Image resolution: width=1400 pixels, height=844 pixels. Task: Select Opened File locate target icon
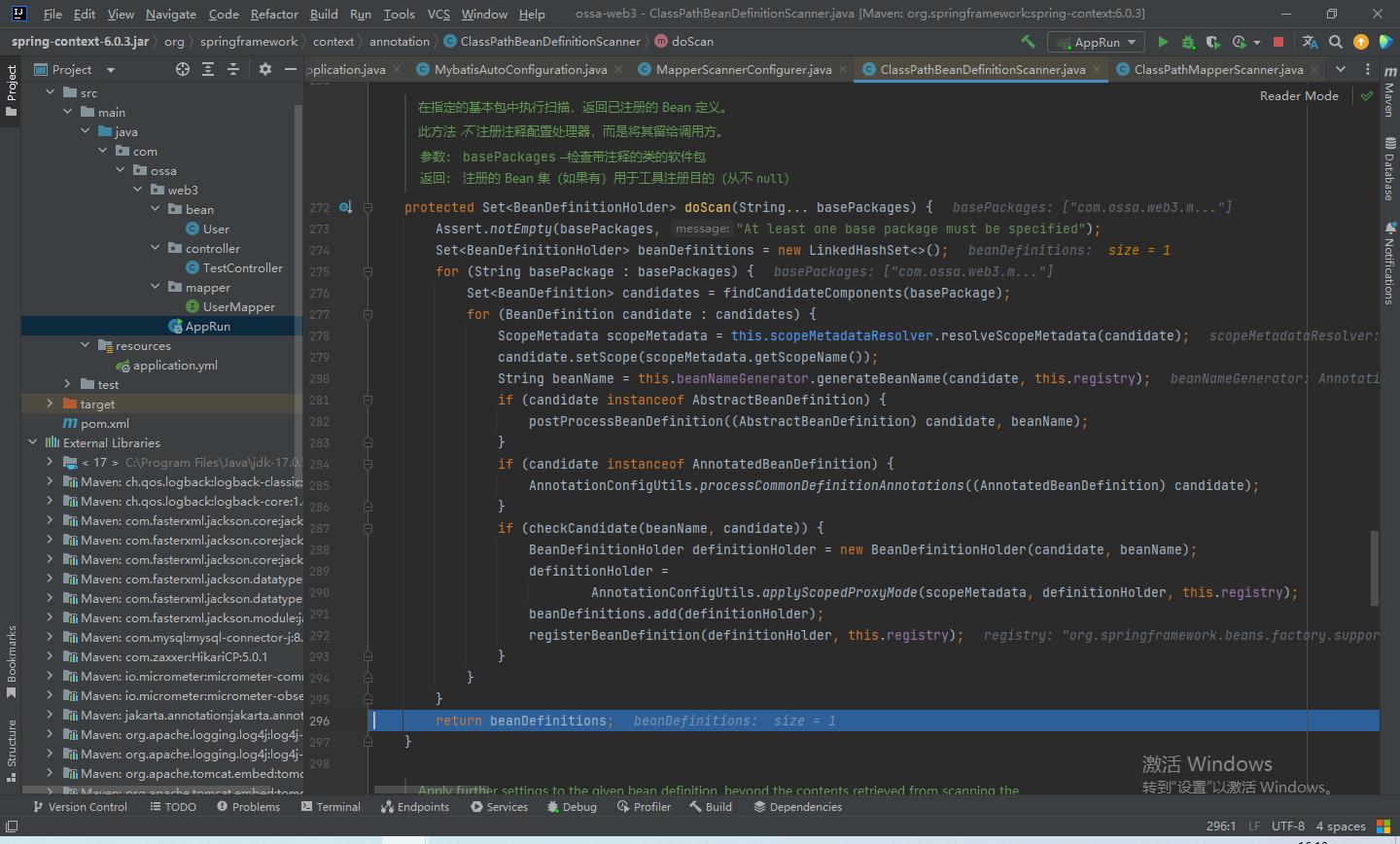[183, 69]
